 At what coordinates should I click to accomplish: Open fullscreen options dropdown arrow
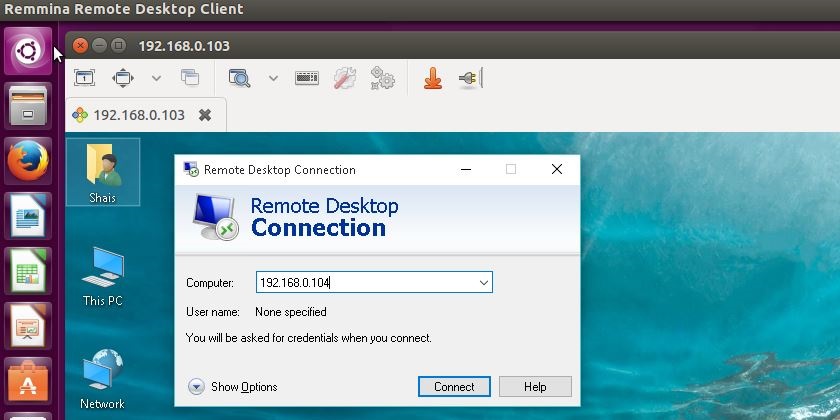(156, 78)
